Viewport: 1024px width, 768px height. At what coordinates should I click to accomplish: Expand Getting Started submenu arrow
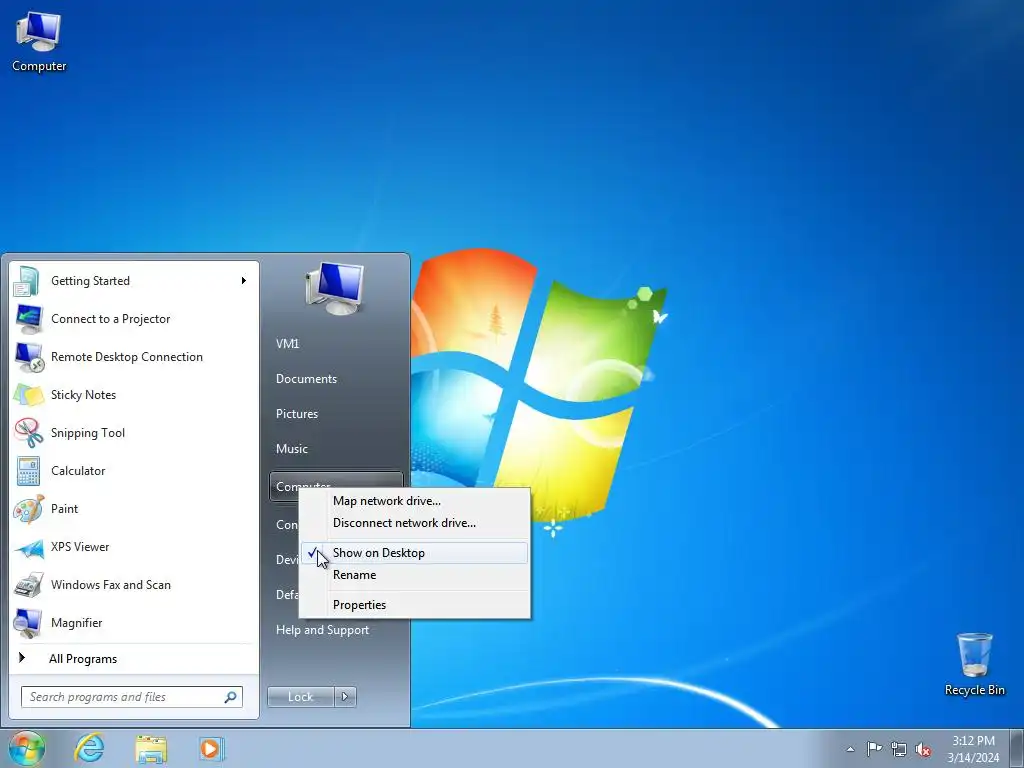tap(244, 281)
